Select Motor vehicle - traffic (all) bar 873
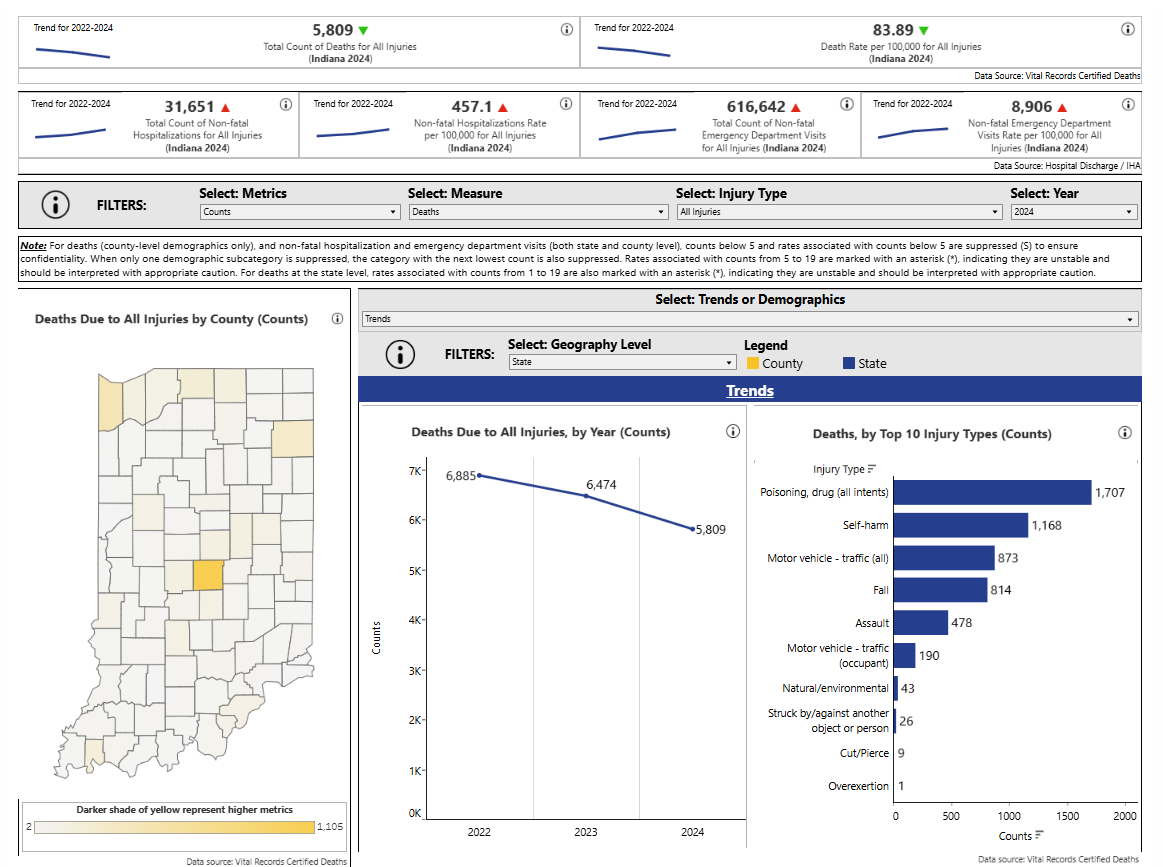The height and width of the screenshot is (867, 1163). pos(944,558)
